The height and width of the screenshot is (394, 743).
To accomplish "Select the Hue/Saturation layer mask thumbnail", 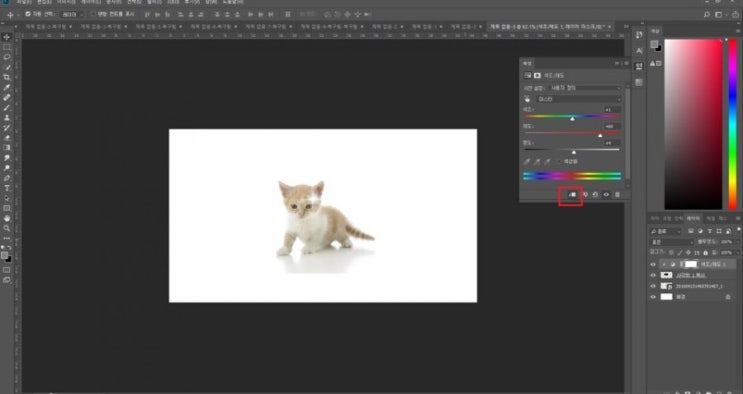I will coord(691,264).
